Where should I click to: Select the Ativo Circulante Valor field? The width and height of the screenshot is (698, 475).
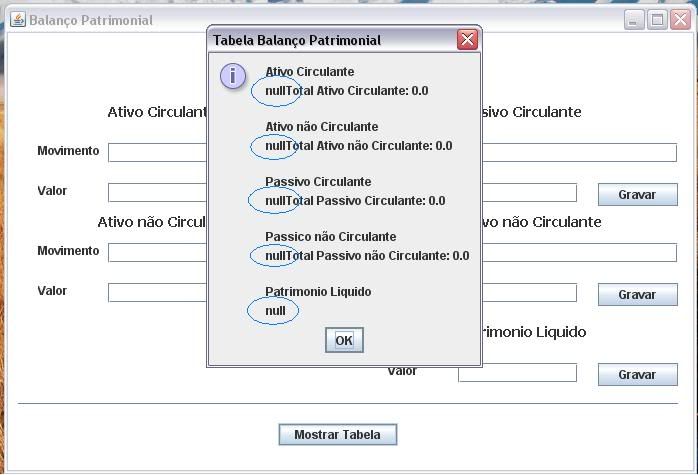pos(157,193)
